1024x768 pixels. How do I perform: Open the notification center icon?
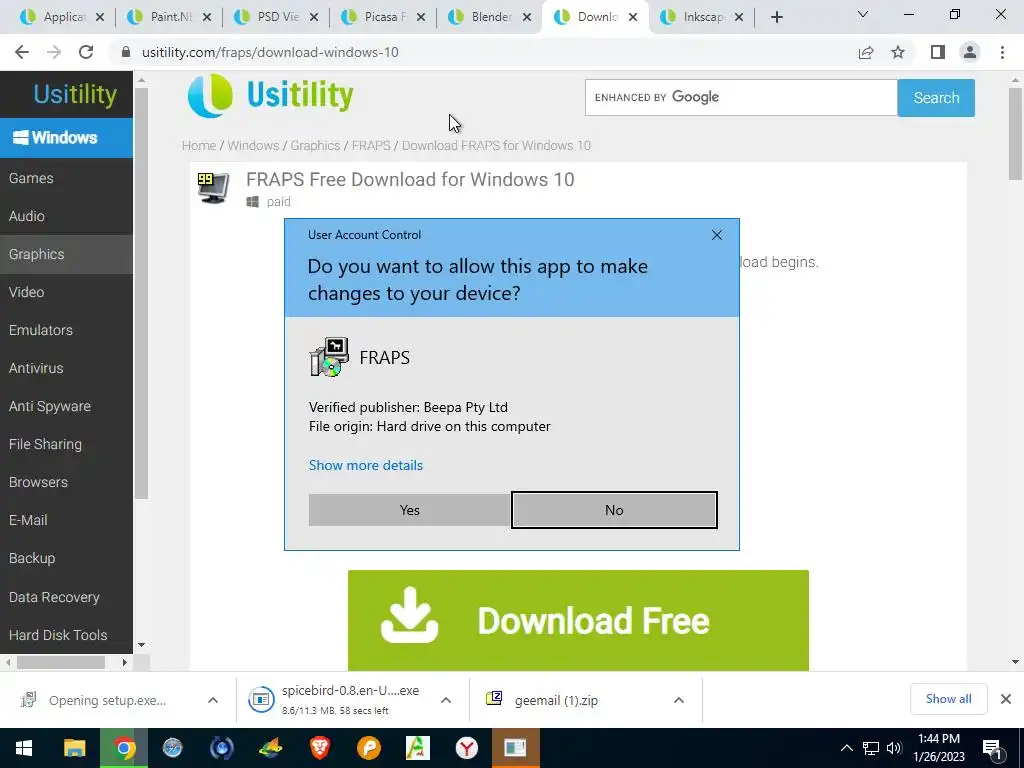coord(992,750)
